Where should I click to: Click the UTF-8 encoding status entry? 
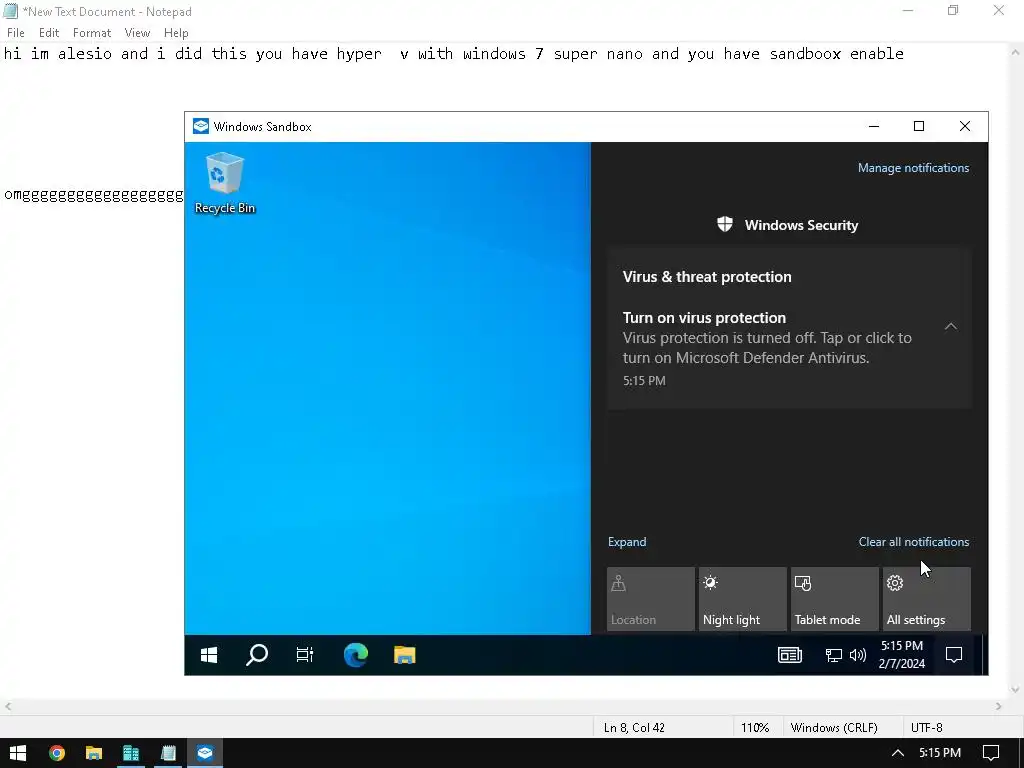coord(927,728)
